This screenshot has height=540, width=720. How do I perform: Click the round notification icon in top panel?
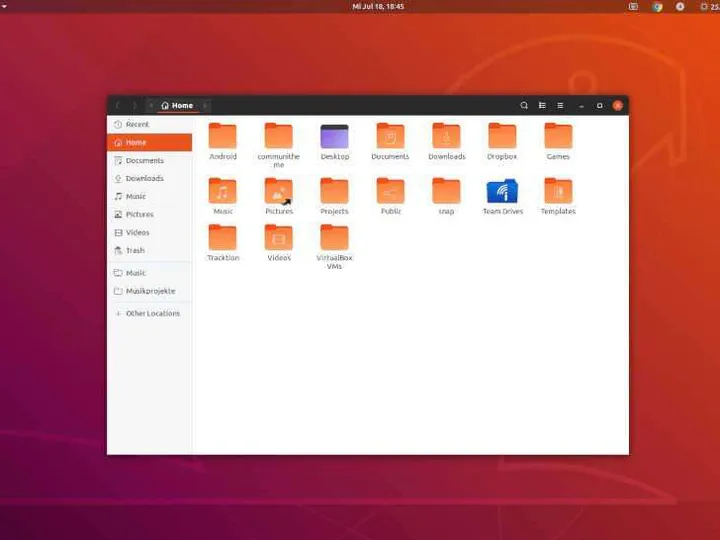[x=680, y=6]
